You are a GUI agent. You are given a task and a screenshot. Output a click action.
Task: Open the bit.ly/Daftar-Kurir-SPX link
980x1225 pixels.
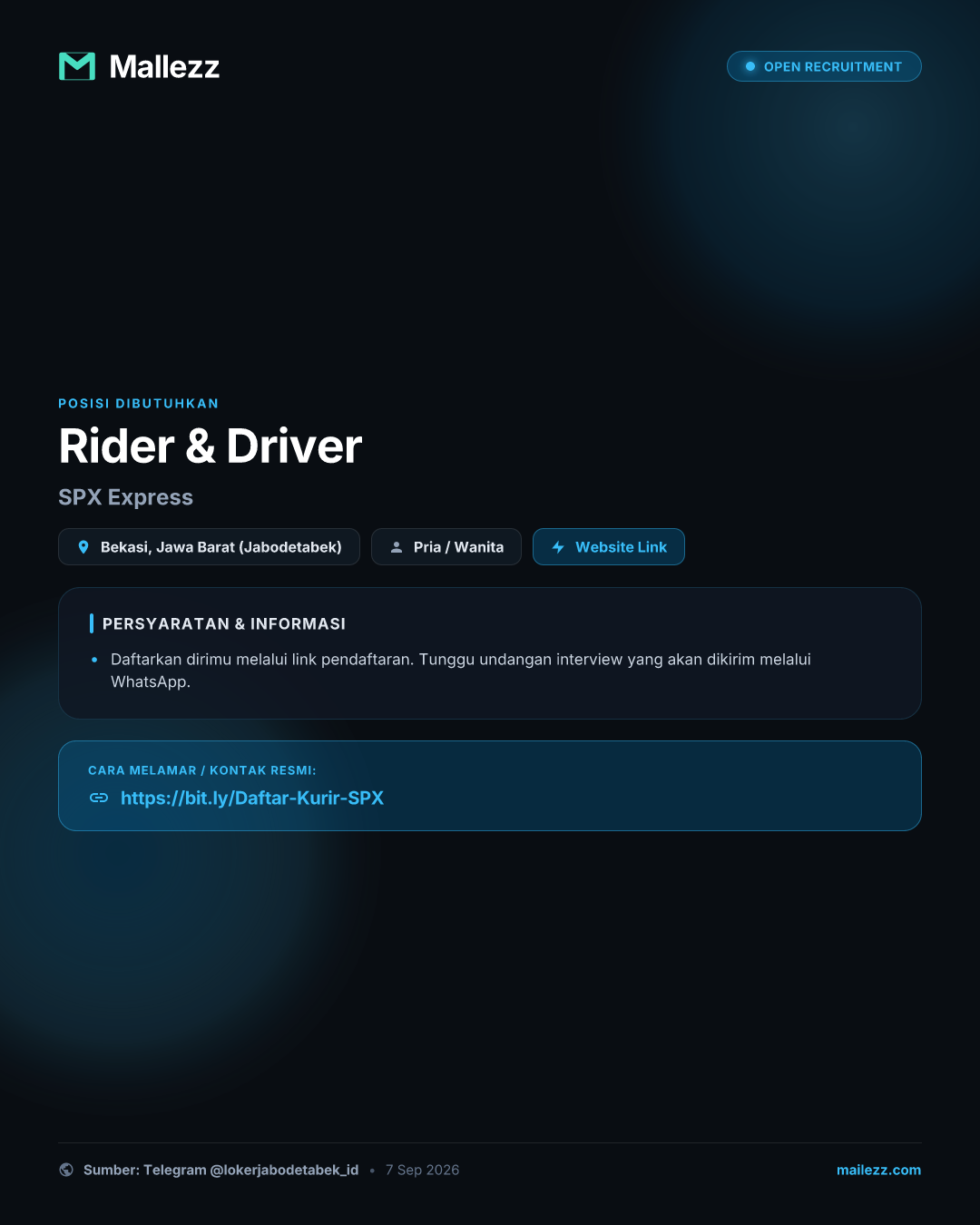click(x=252, y=798)
